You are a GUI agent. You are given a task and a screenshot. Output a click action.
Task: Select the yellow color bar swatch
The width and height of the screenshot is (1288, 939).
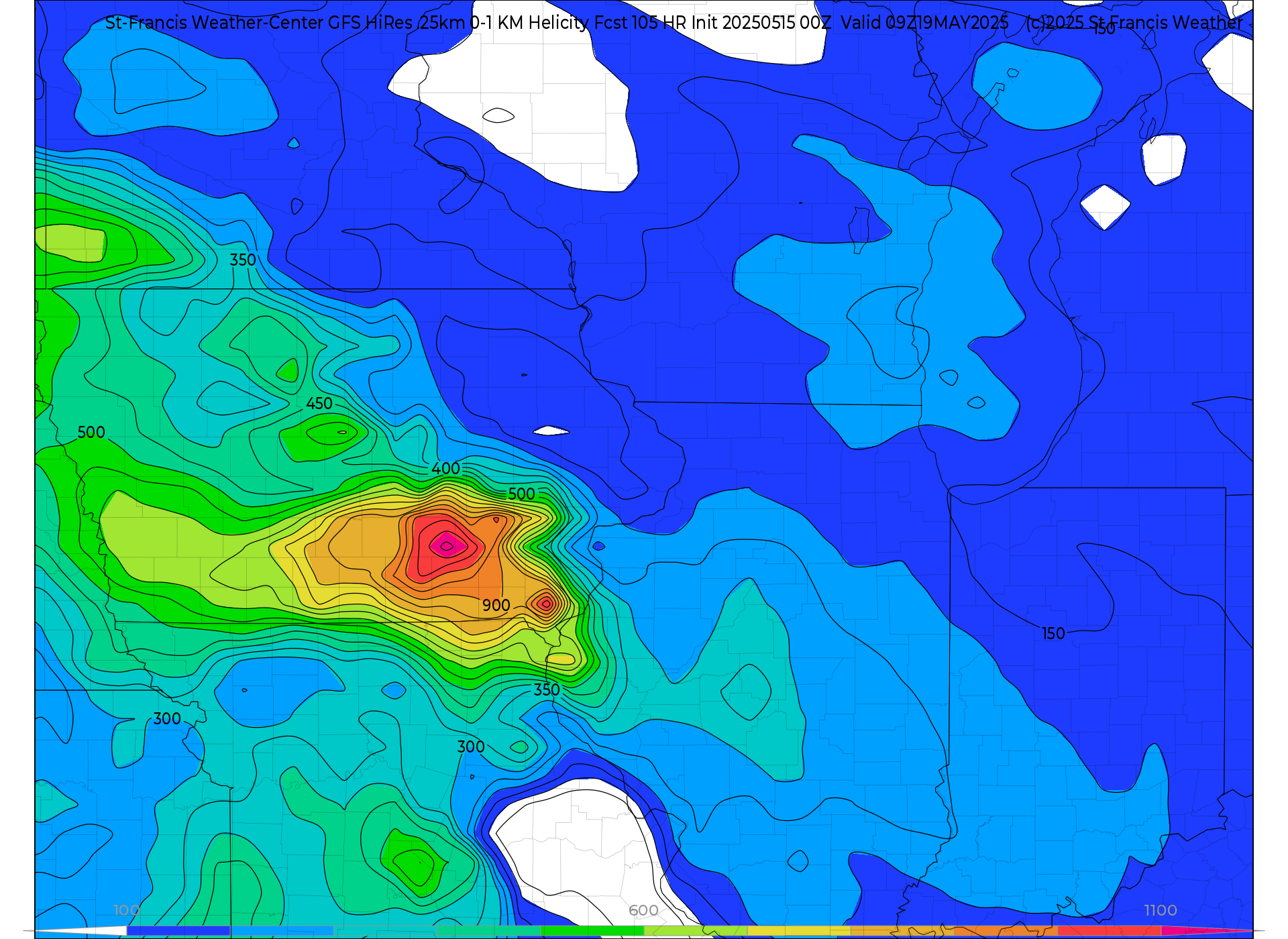pos(798,931)
